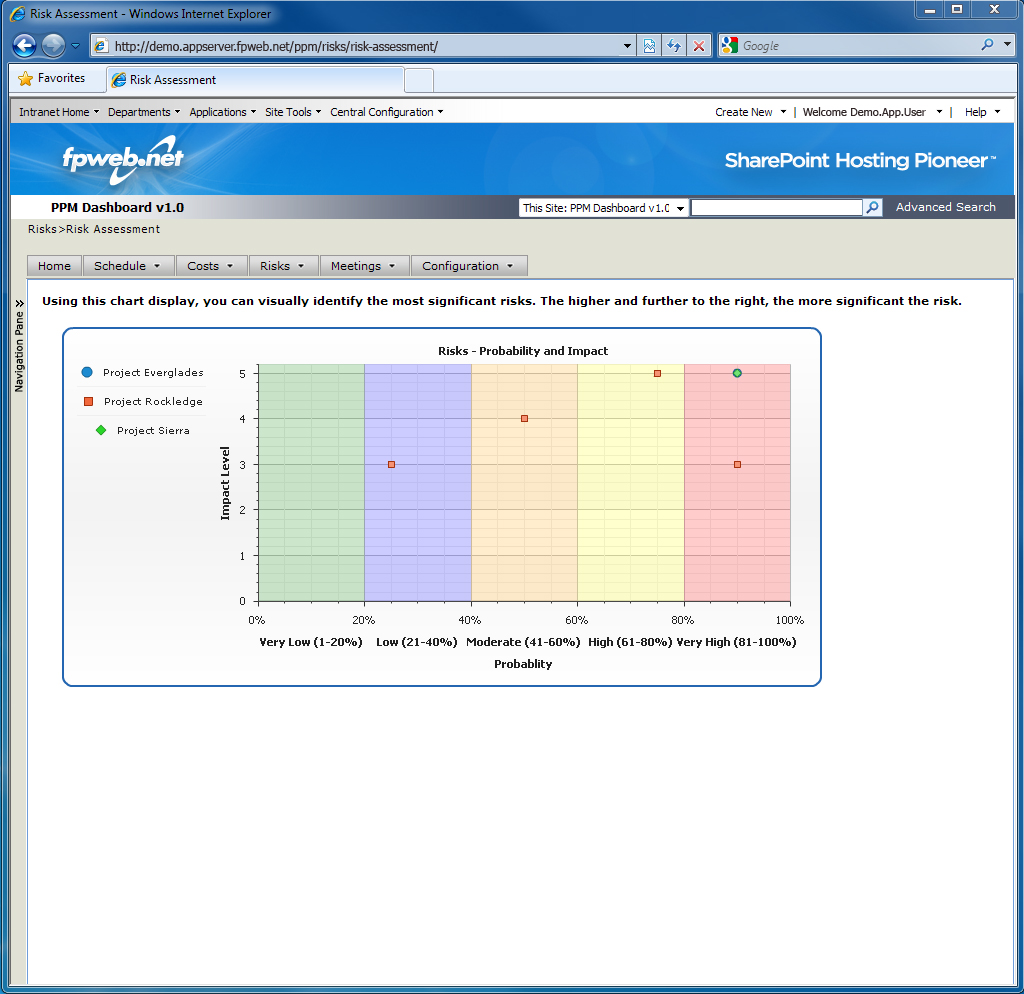Click the Refresh page icon

point(674,46)
